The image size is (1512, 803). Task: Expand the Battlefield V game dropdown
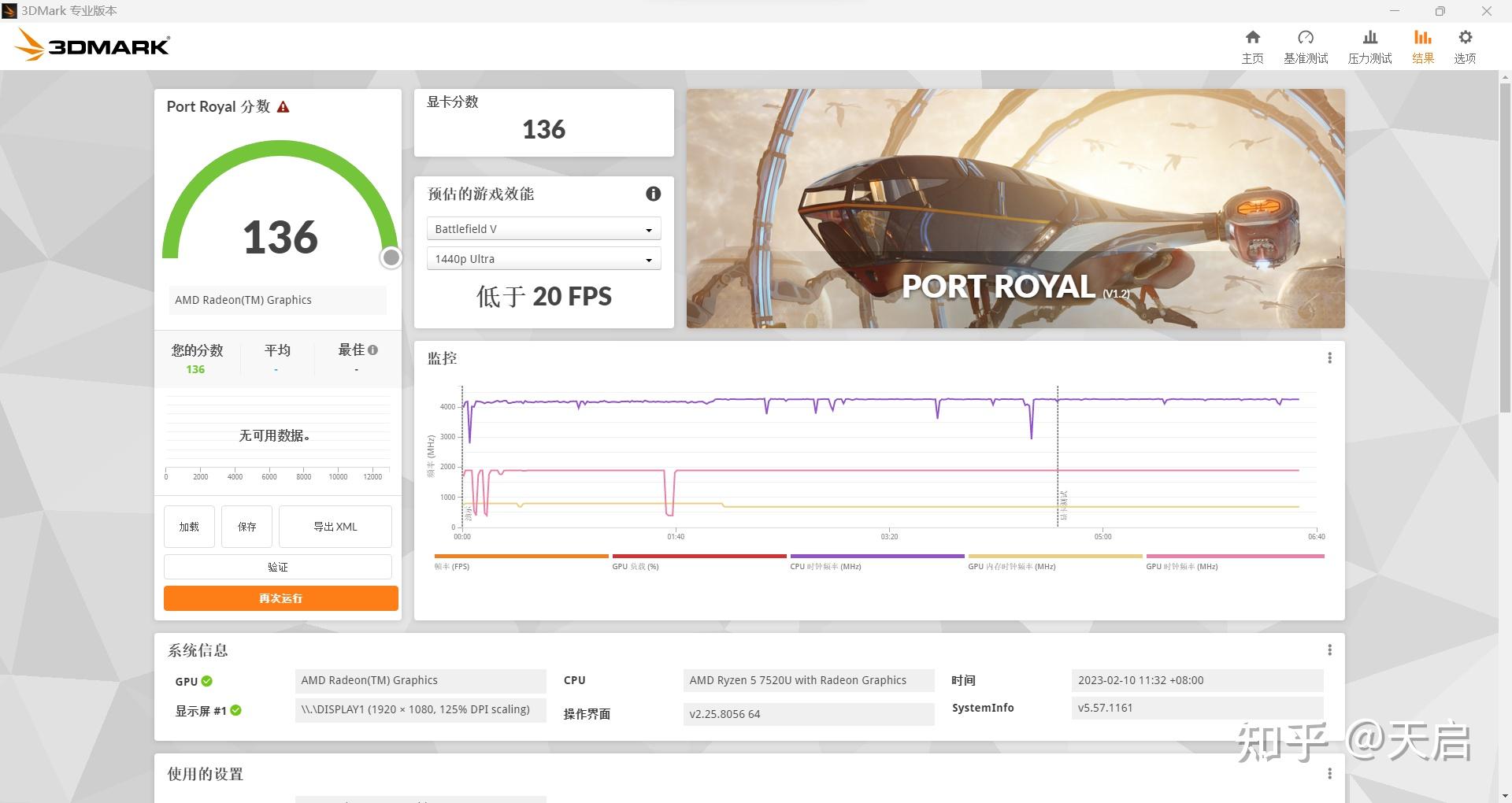coord(543,228)
